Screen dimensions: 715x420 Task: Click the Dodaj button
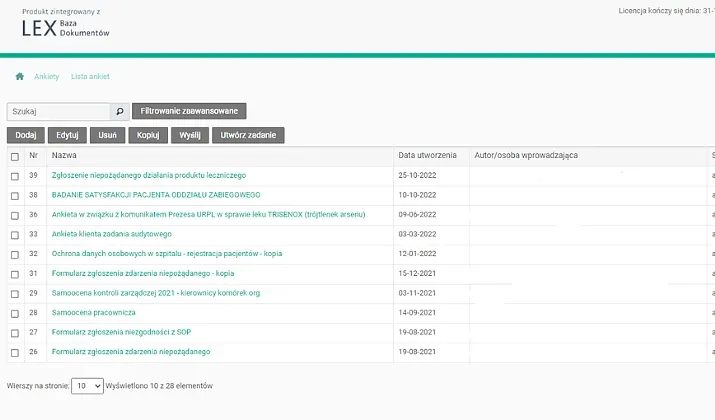[x=26, y=135]
